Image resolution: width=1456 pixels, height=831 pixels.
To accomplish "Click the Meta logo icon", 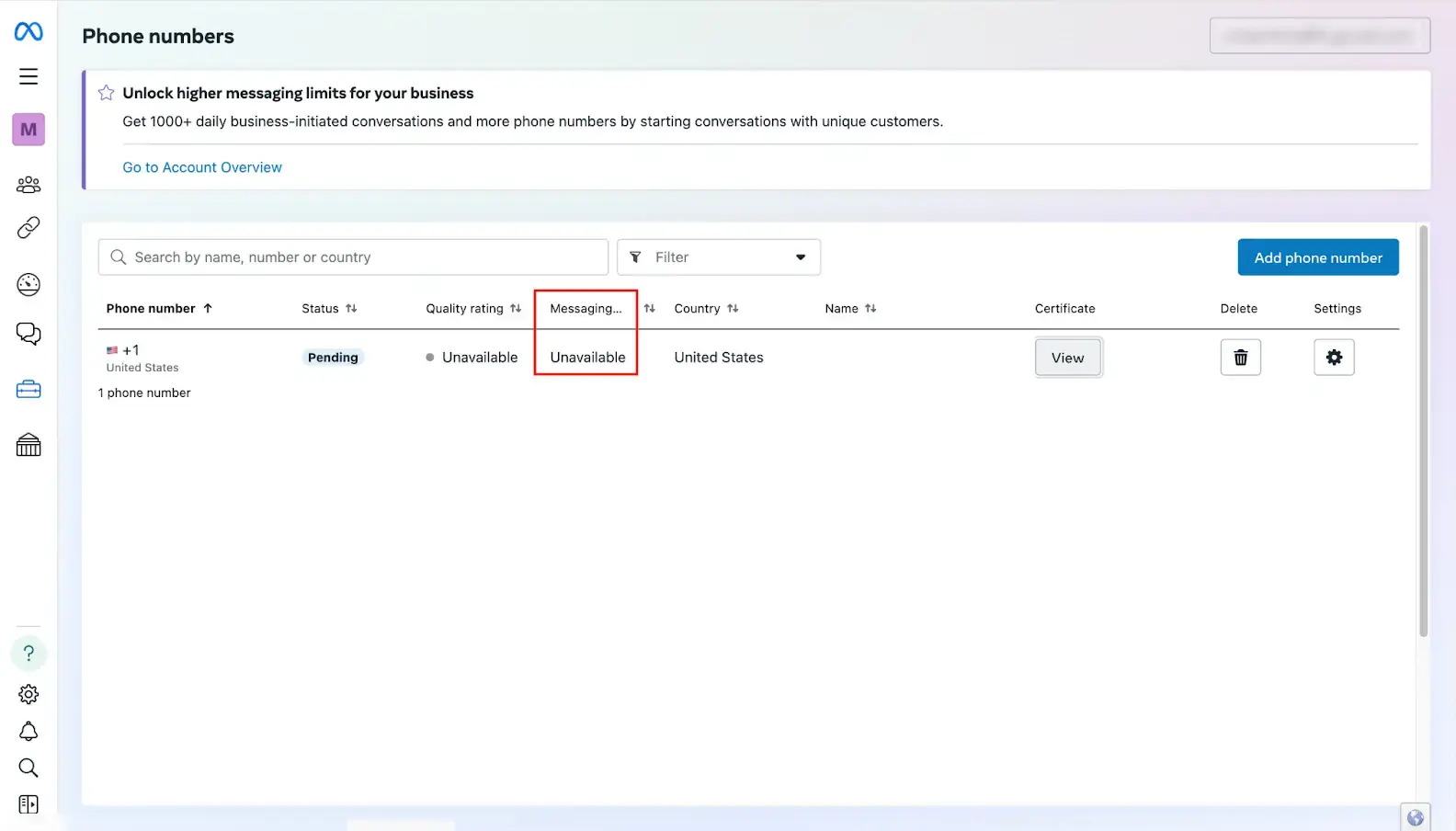I will pyautogui.click(x=28, y=32).
